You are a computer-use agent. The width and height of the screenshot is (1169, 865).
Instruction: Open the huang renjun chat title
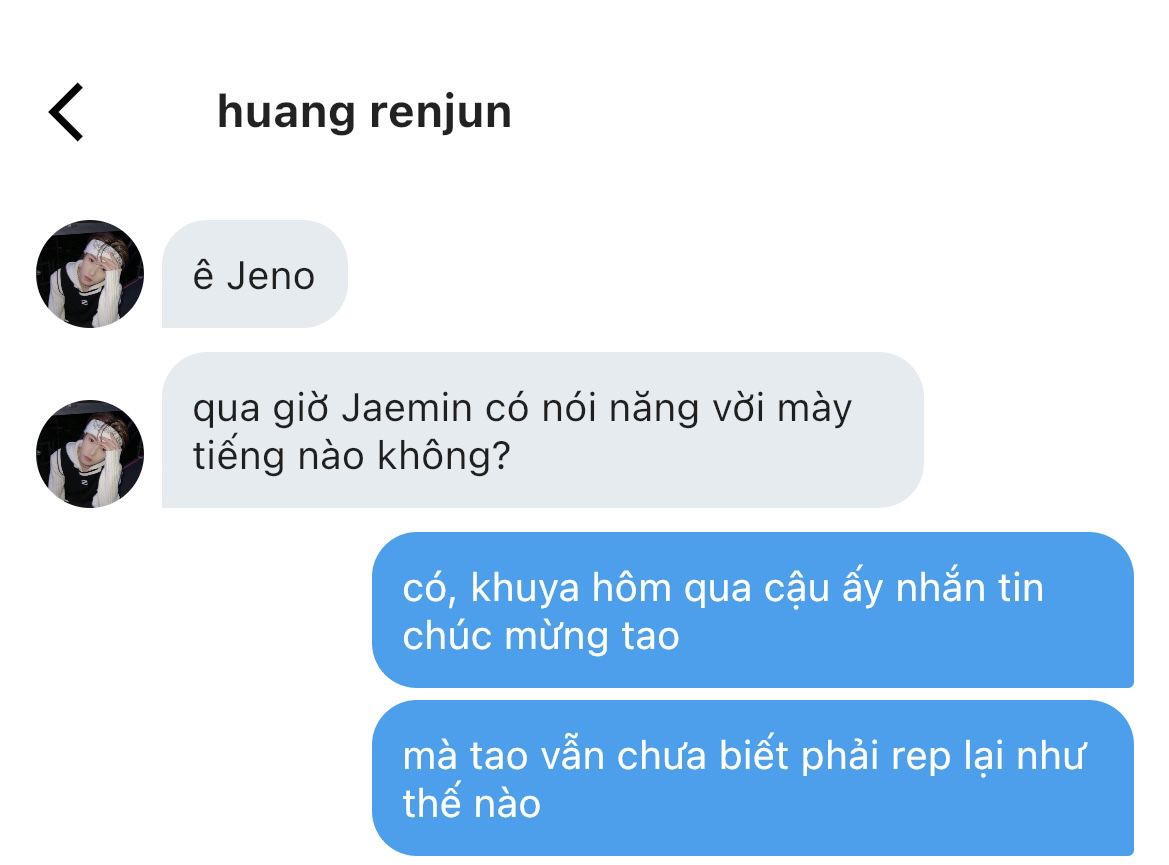click(x=364, y=113)
